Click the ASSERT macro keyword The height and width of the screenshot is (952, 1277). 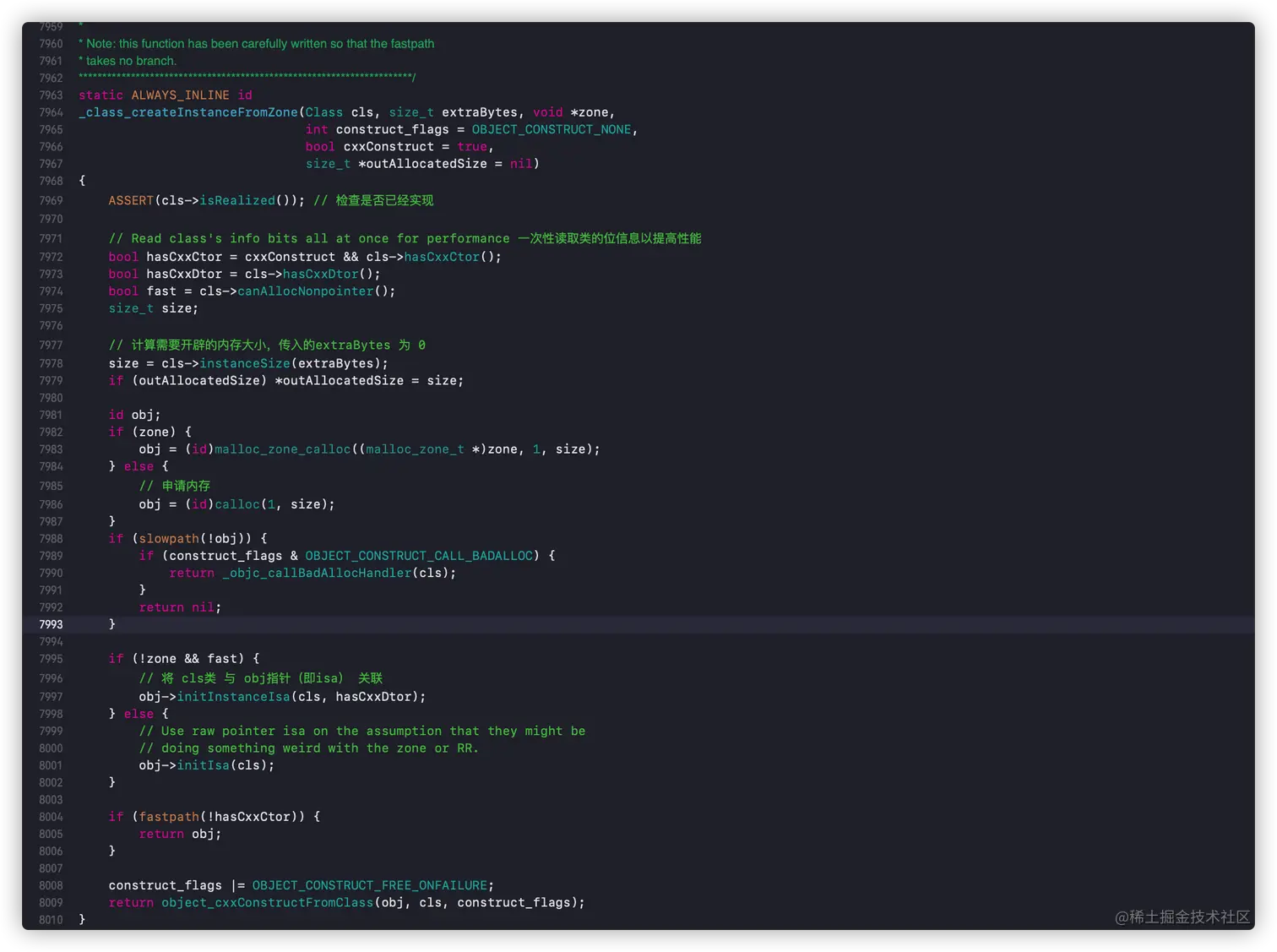[131, 200]
